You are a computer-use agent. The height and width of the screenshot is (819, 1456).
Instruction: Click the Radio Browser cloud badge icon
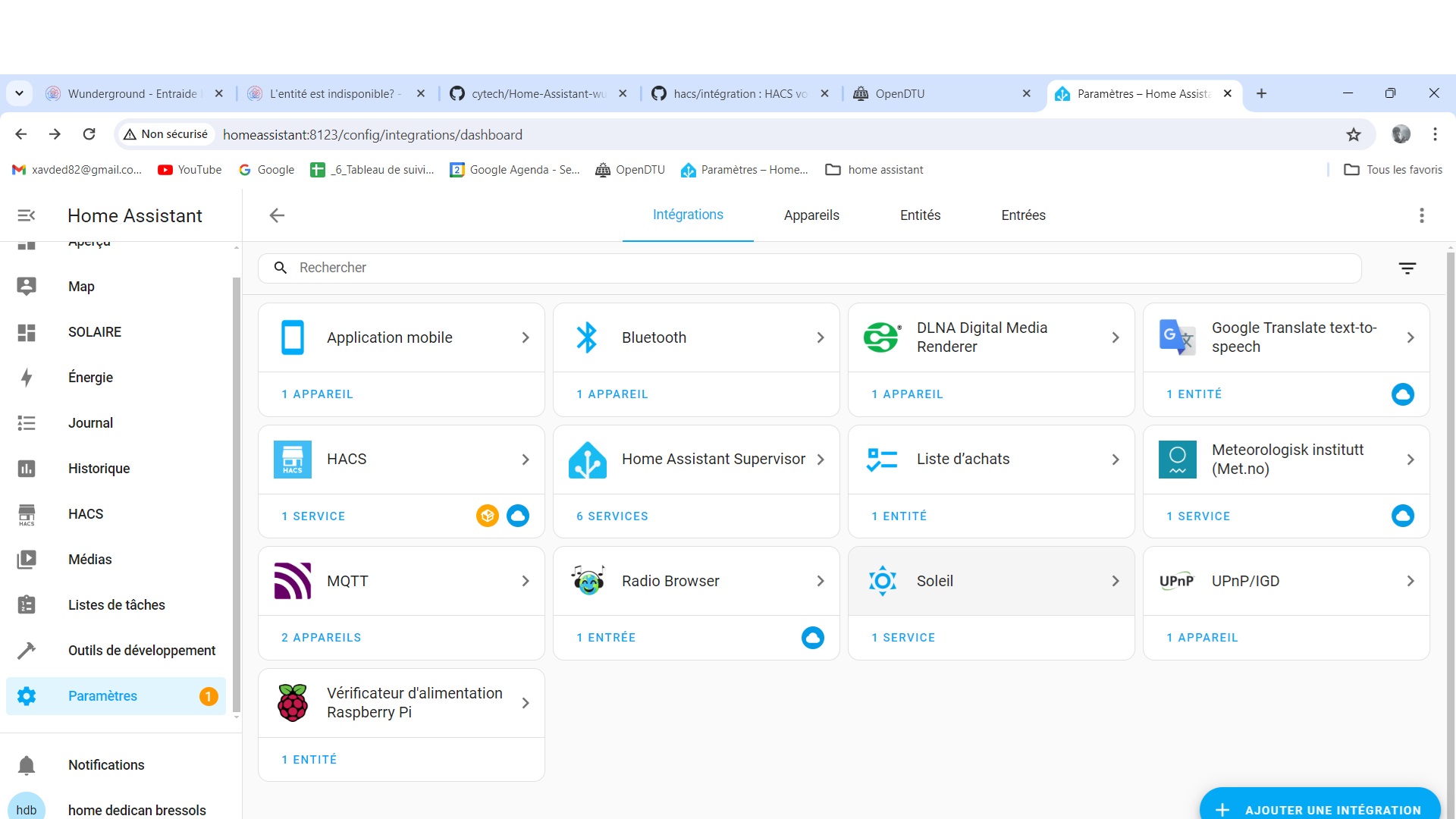812,638
